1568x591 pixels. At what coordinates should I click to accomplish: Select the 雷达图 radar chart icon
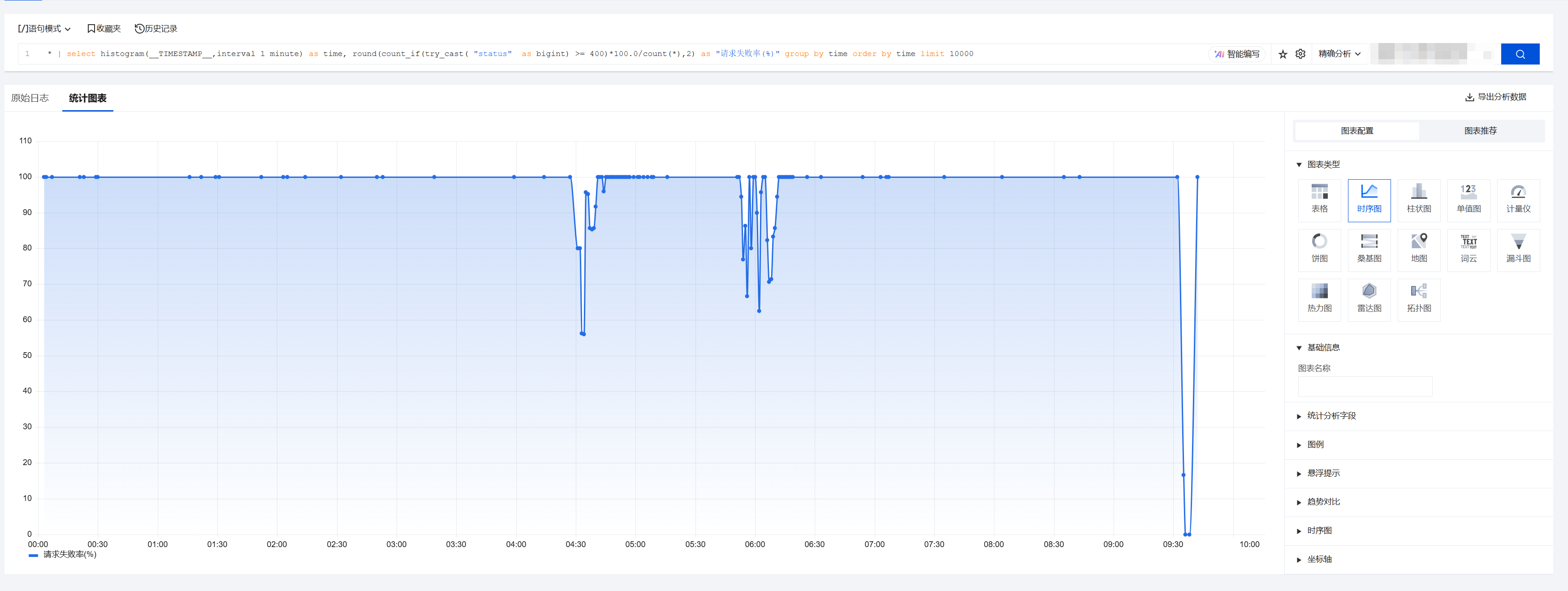coord(1369,299)
